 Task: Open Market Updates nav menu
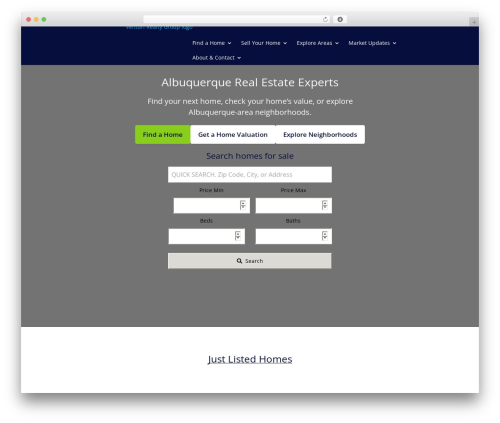click(x=372, y=43)
